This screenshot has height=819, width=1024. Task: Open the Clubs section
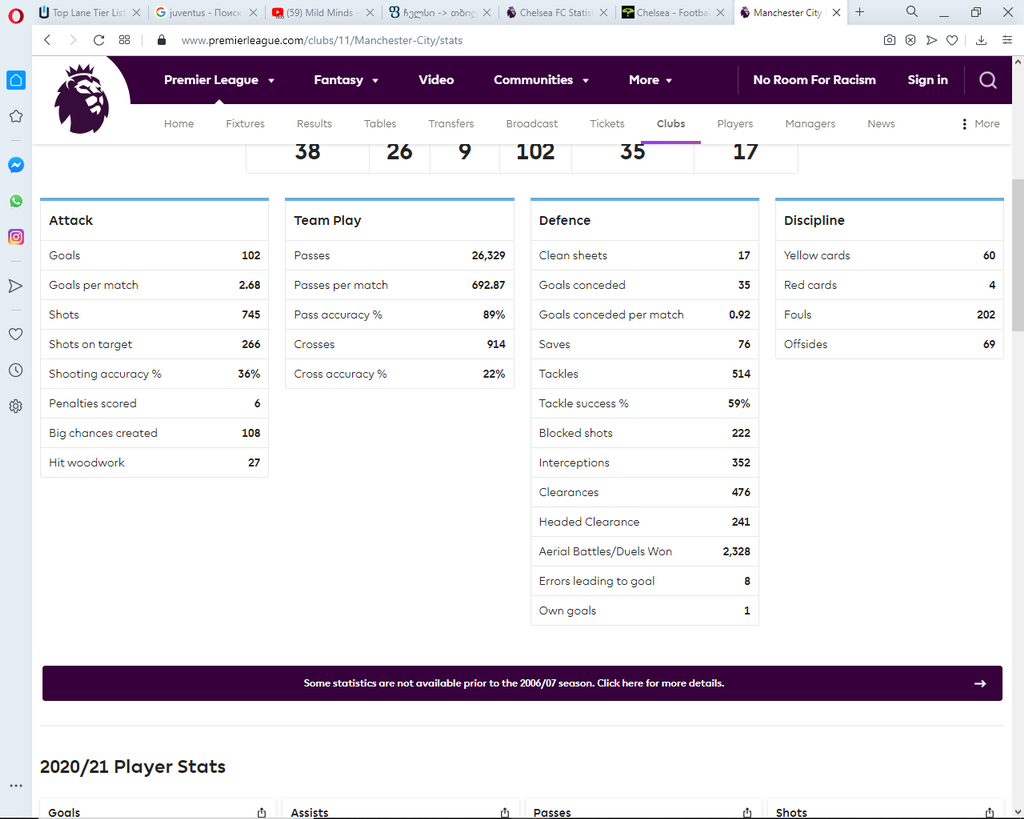pyautogui.click(x=671, y=123)
